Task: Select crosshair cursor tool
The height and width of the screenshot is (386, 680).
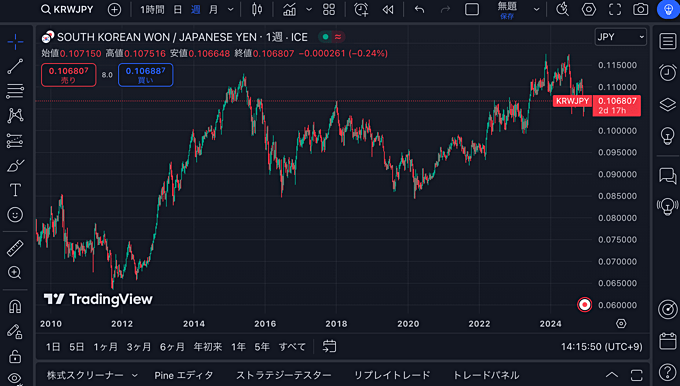Action: (x=15, y=42)
